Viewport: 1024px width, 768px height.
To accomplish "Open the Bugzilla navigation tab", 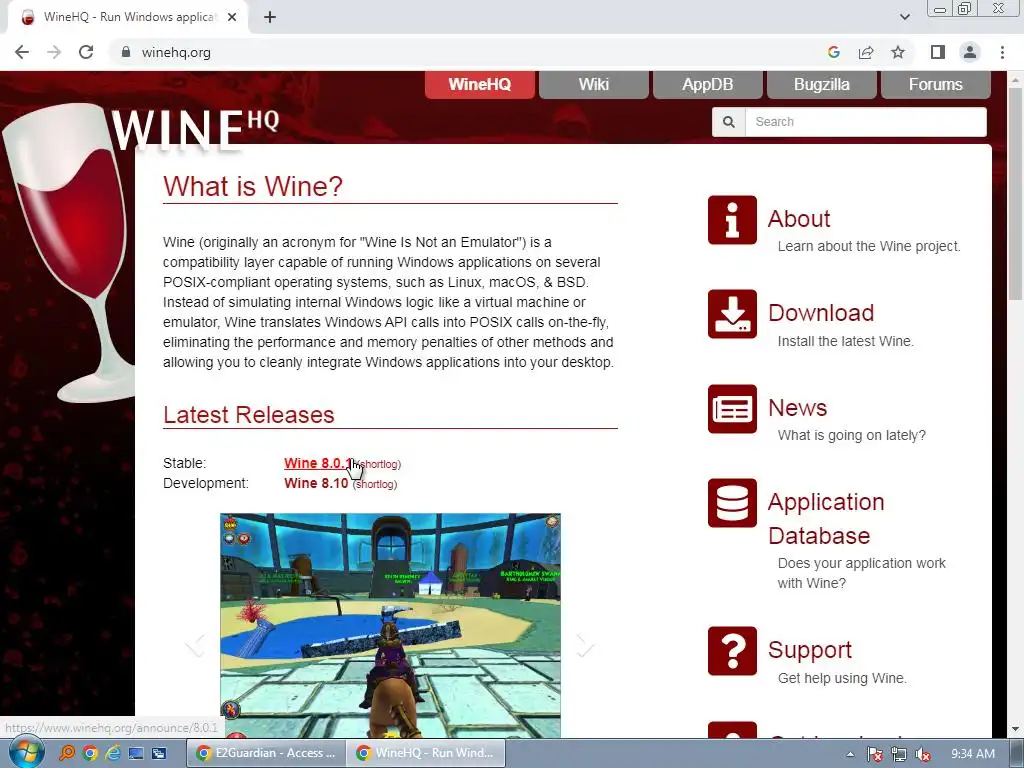I will (822, 85).
